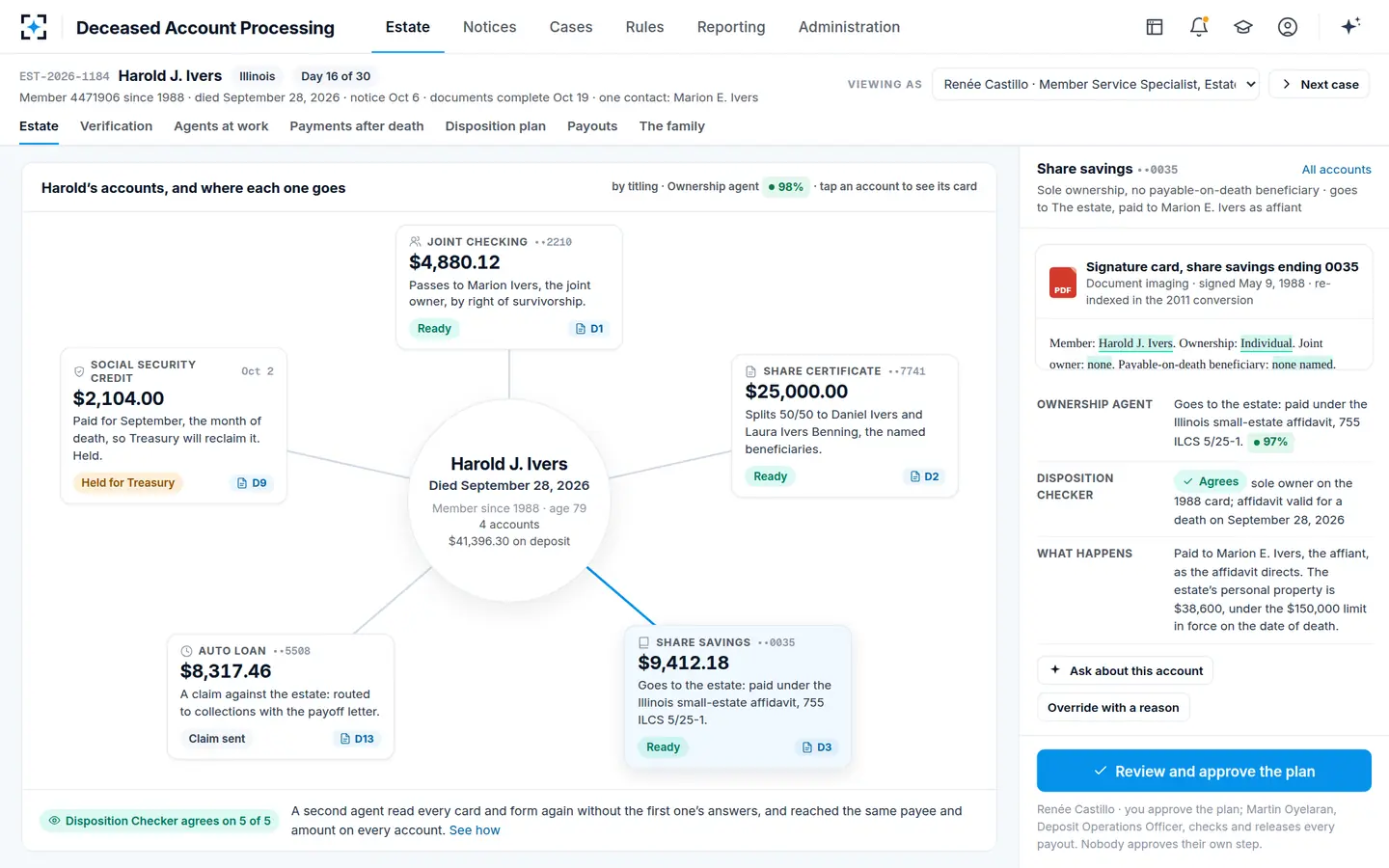Open the user profile icon
Viewport: 1389px width, 868px height.
pos(1288,27)
